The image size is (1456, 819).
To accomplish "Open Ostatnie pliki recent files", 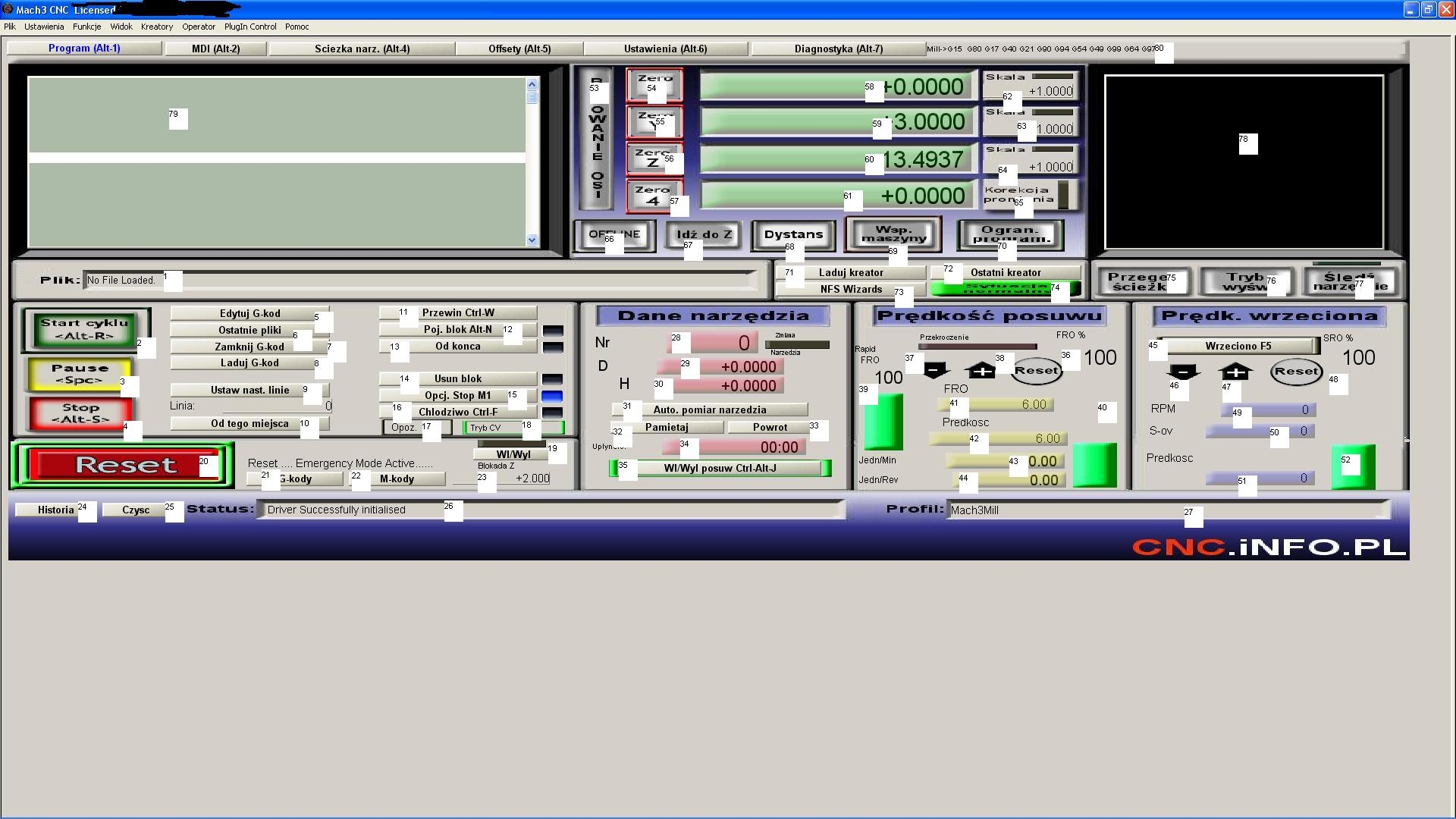I will click(x=249, y=330).
